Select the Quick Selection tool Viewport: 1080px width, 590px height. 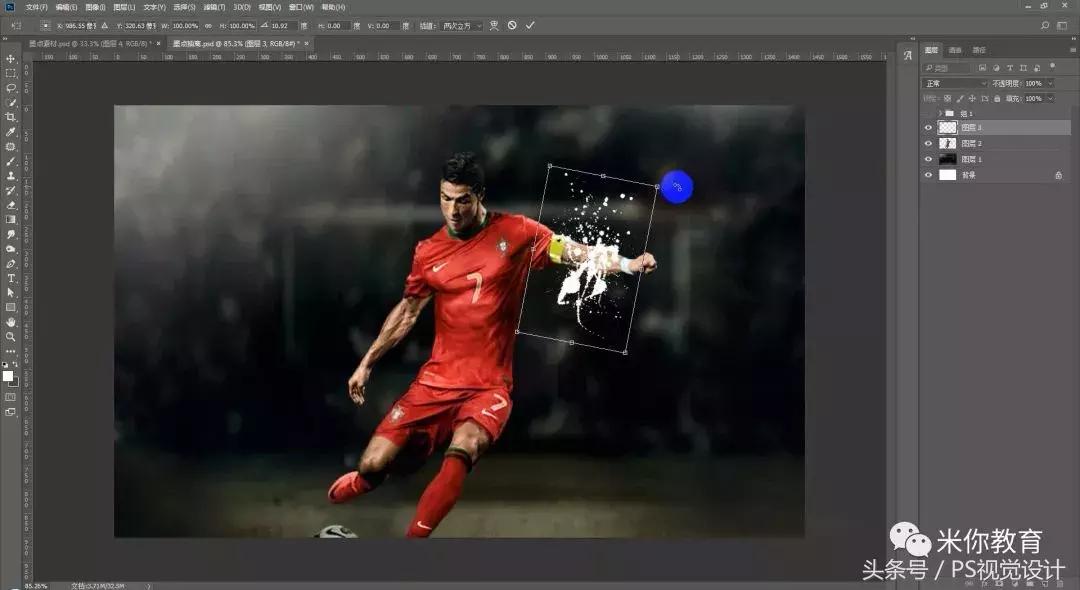tap(10, 103)
